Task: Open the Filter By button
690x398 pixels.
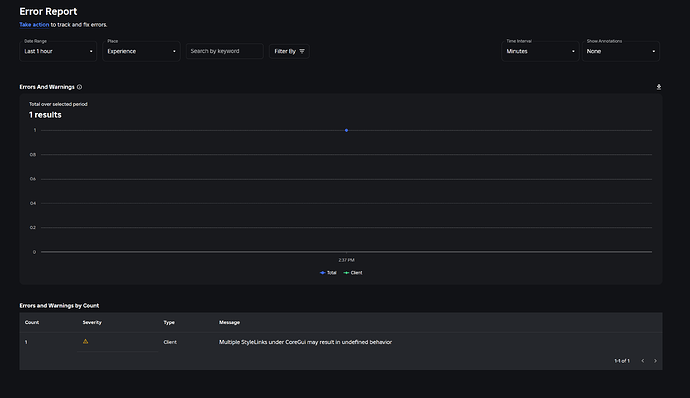Action: point(289,51)
